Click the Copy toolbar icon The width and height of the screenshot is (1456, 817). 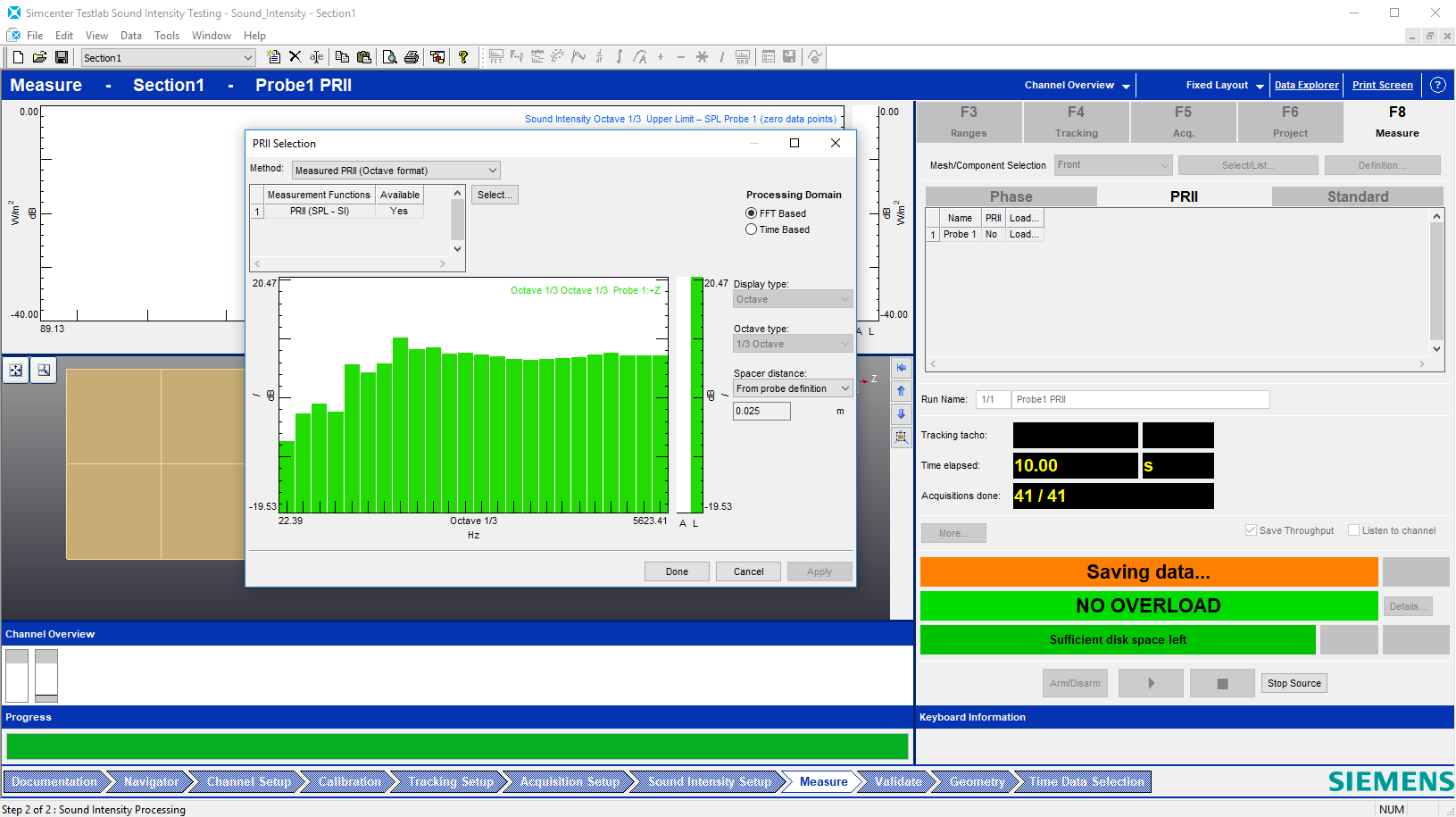pyautogui.click(x=342, y=57)
